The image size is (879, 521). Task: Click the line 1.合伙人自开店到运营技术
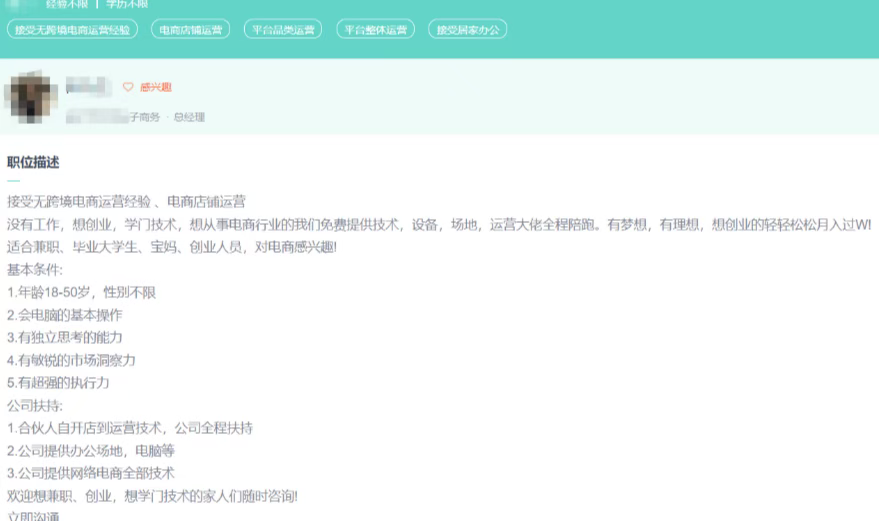pos(129,428)
